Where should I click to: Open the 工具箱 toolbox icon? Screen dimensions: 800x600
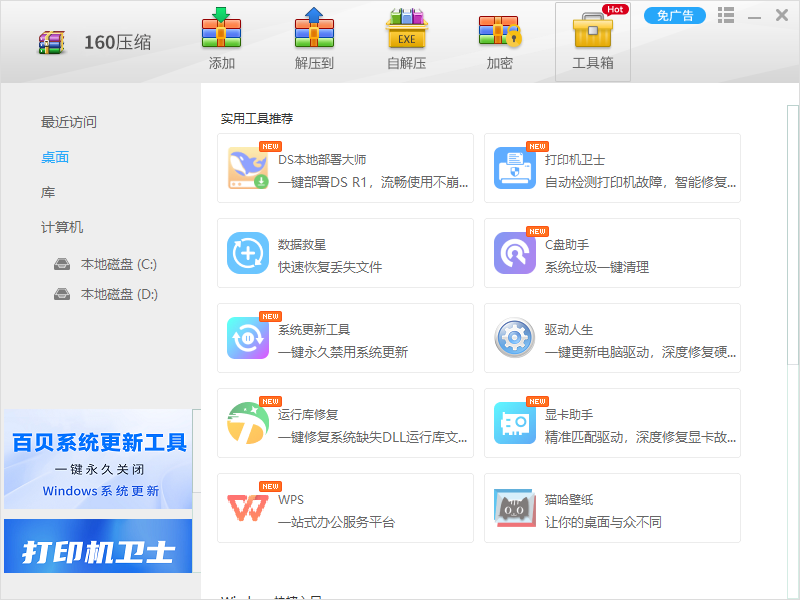point(592,29)
